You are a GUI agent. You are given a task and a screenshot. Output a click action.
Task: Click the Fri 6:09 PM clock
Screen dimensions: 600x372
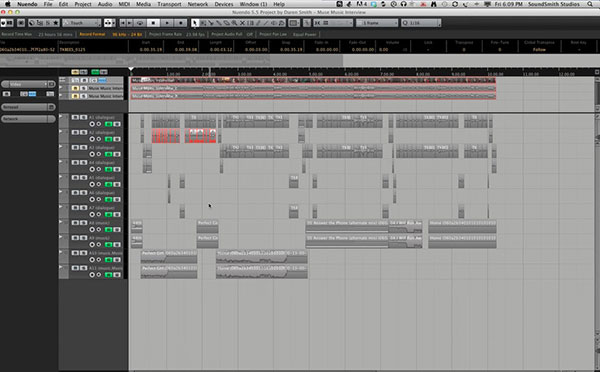coord(509,4)
